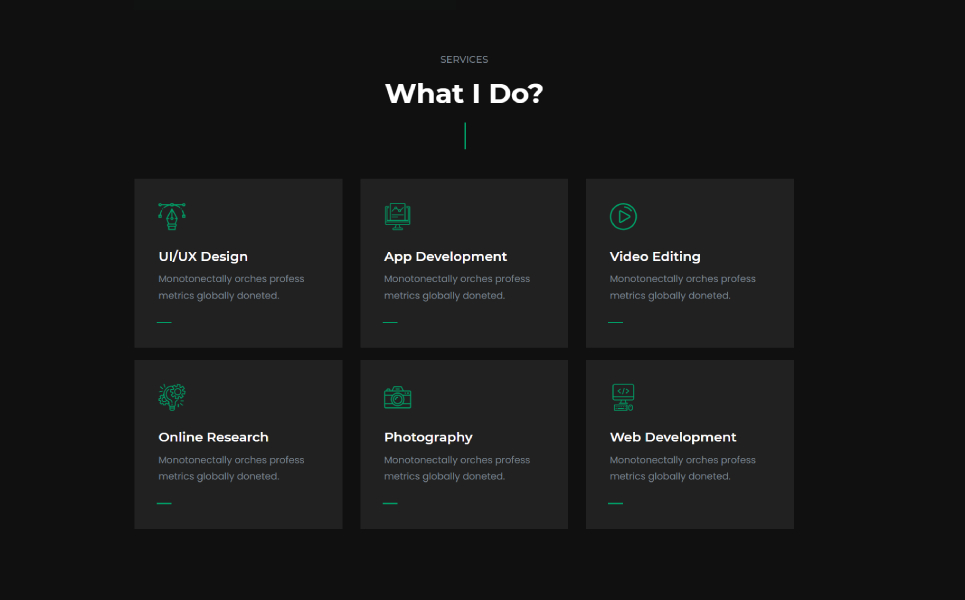Click the camera icon above Photography

pyautogui.click(x=398, y=398)
